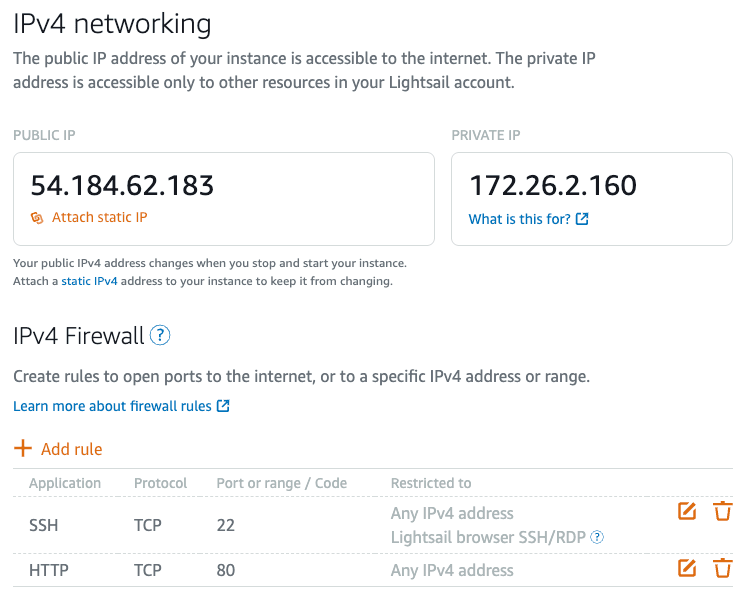
Task: Click 'Any IPv4 address' in HTTP row
Action: point(452,570)
